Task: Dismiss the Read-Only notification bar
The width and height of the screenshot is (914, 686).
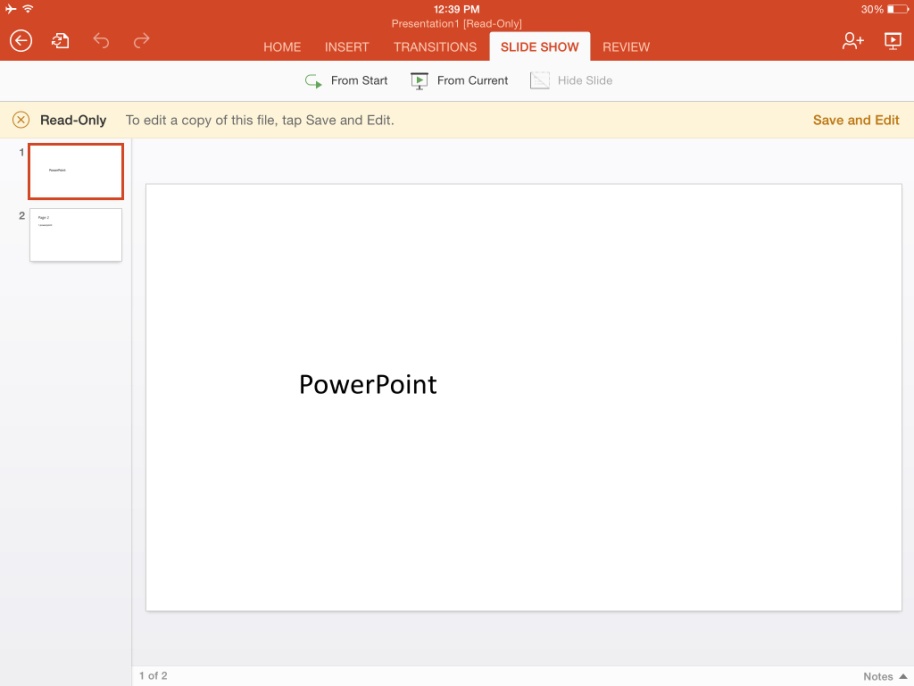Action: (x=21, y=120)
